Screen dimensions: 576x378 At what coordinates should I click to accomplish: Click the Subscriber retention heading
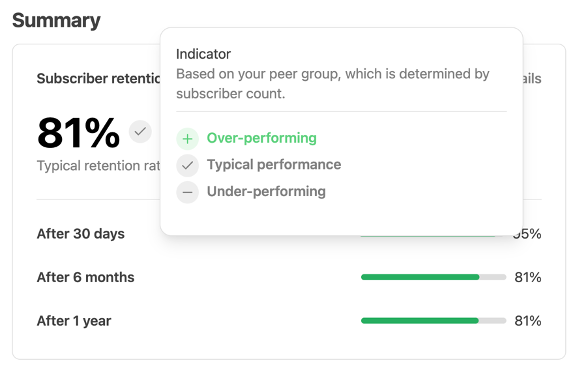point(99,79)
